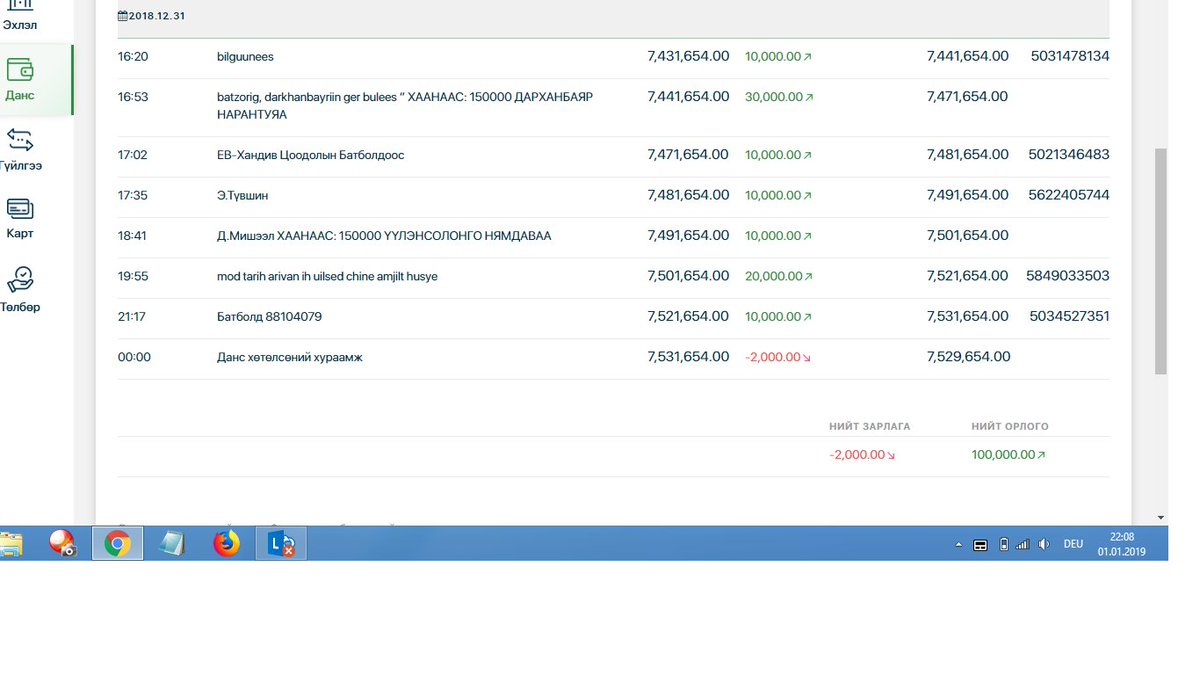Select the bilguunees transaction row
The image size is (1200, 675).
click(613, 57)
